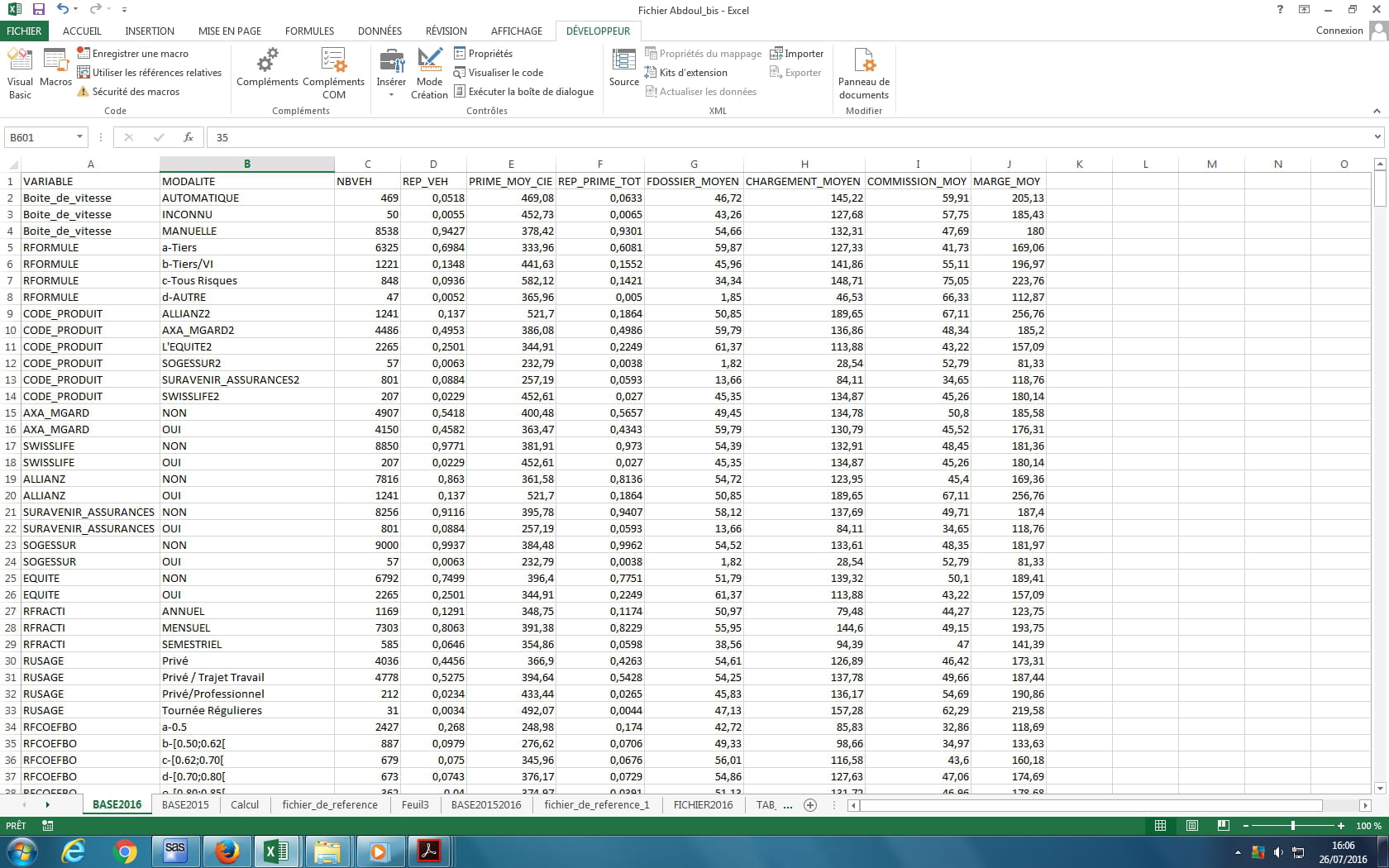Screen dimensions: 1389x868
Task: Add a new sheet with plus button
Action: (810, 804)
